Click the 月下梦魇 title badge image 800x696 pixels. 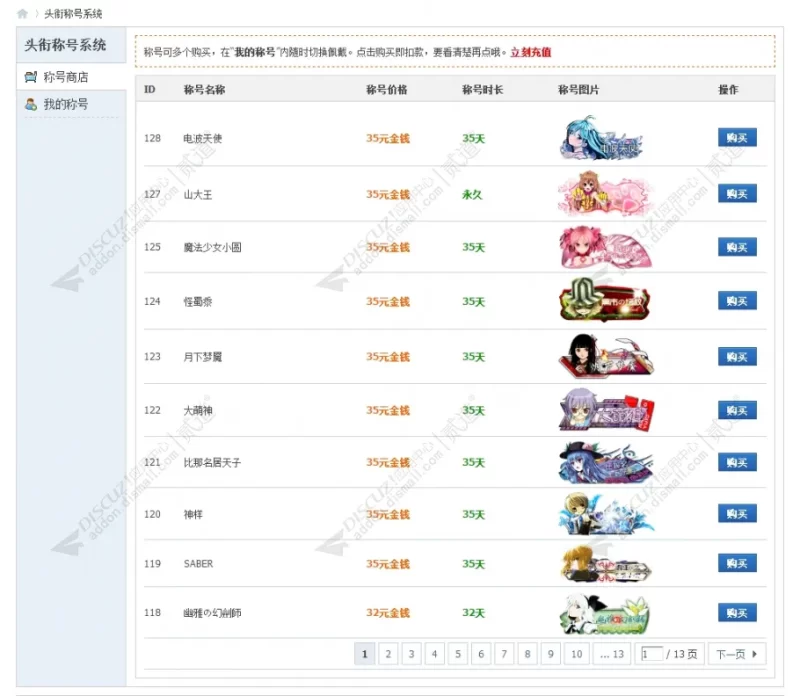click(606, 356)
